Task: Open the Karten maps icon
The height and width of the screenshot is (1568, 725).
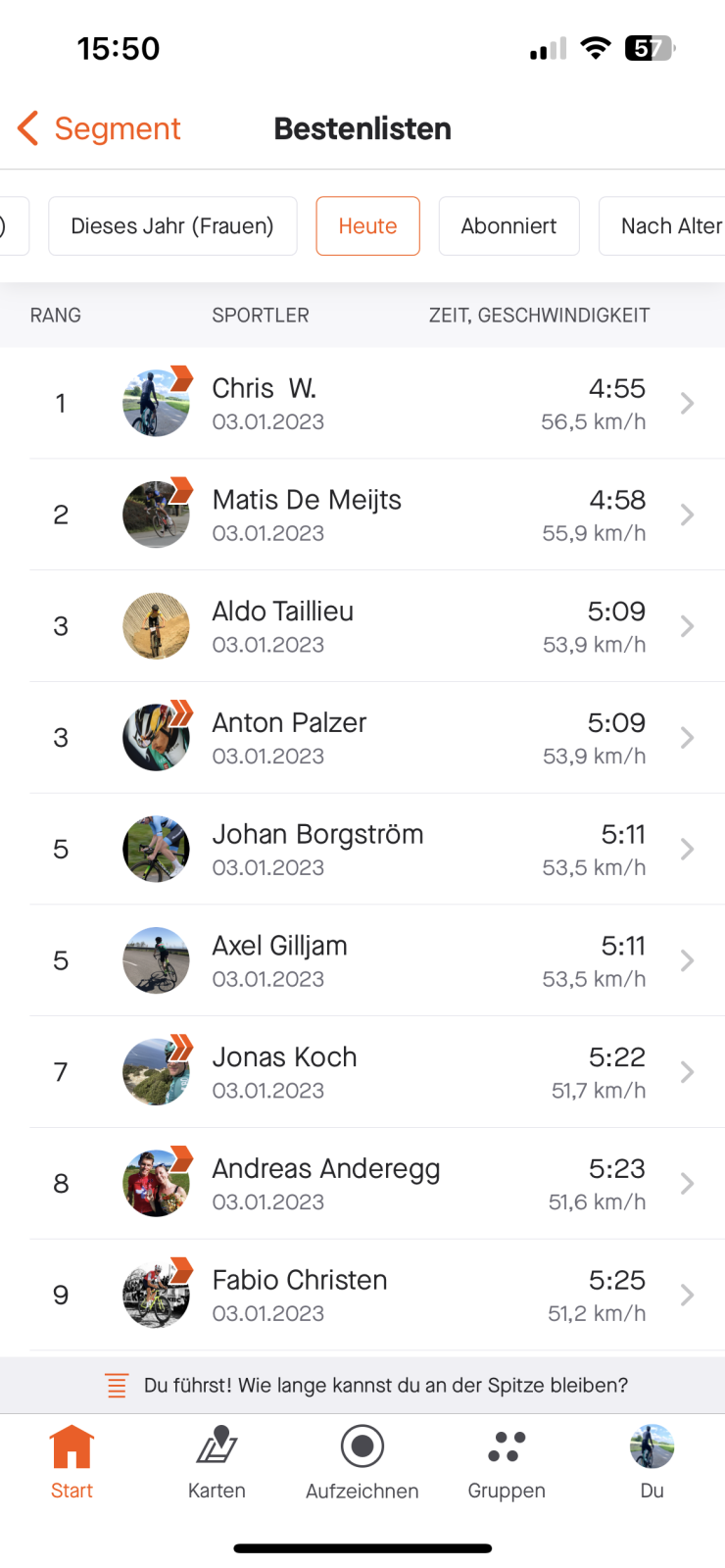Action: pos(217,1447)
